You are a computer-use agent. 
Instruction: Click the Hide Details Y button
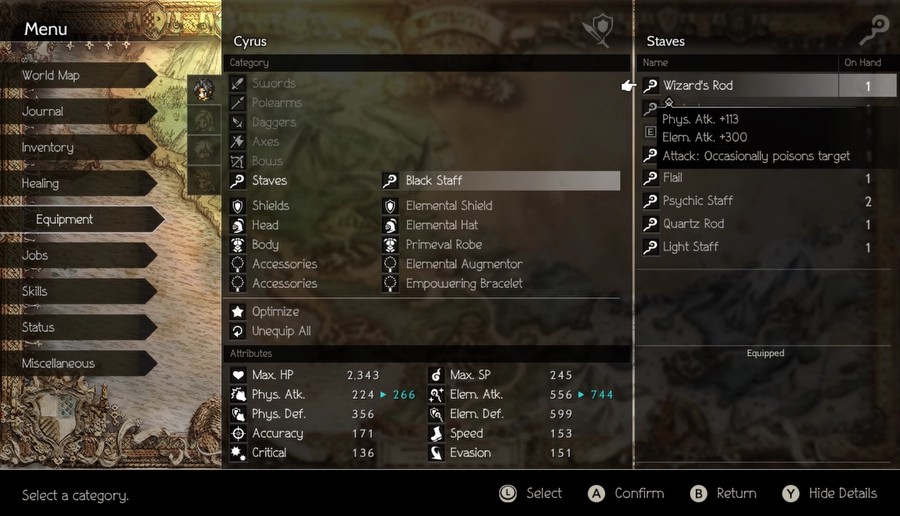[x=830, y=494]
